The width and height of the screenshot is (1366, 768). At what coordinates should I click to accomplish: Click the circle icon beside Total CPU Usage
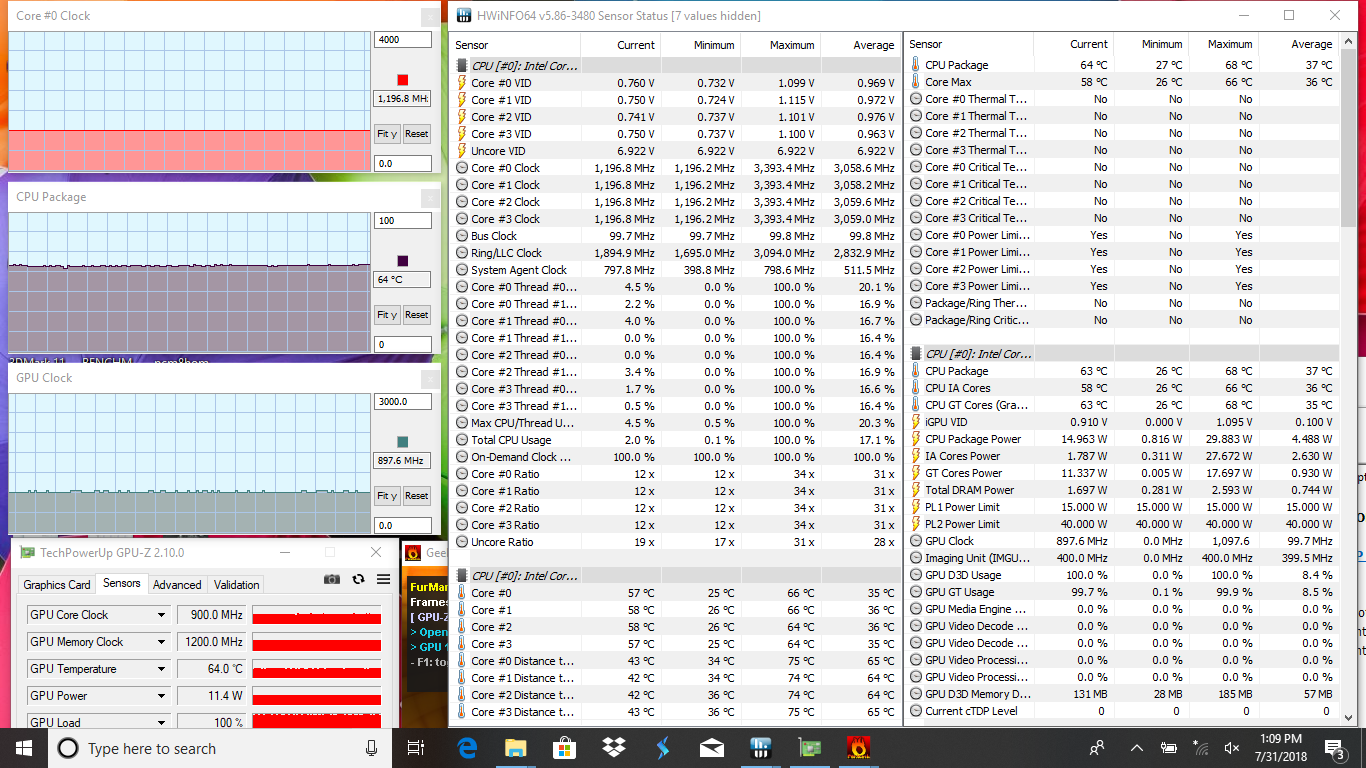(462, 440)
